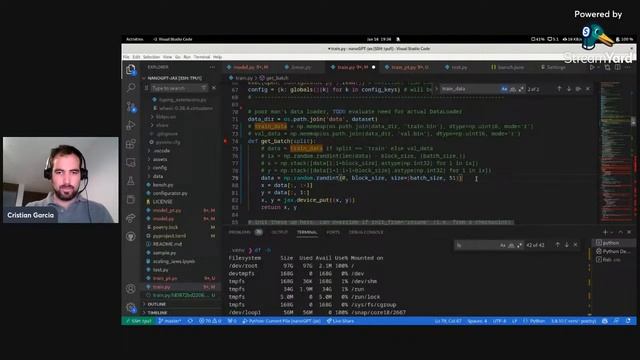
Task: Select the python terminal instance
Action: pyautogui.click(x=612, y=243)
